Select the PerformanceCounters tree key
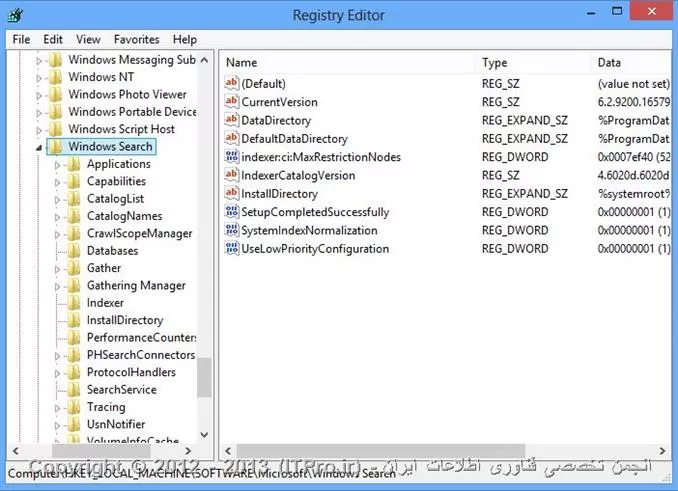The width and height of the screenshot is (678, 491). [x=141, y=338]
